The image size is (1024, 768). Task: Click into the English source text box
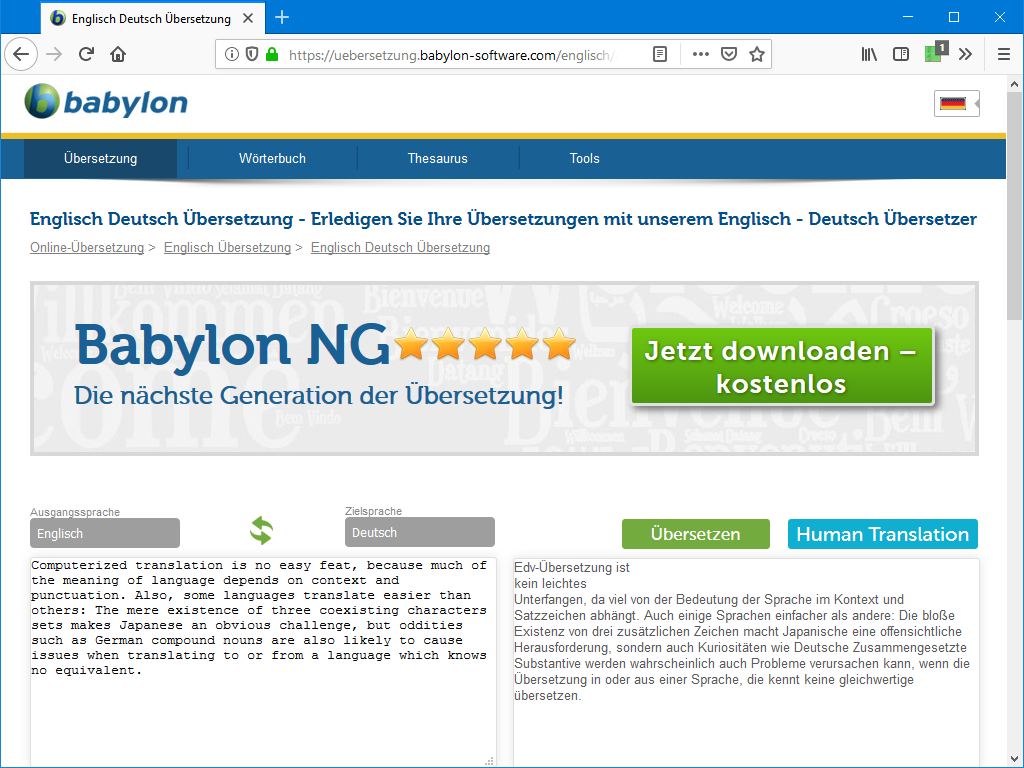[263, 662]
